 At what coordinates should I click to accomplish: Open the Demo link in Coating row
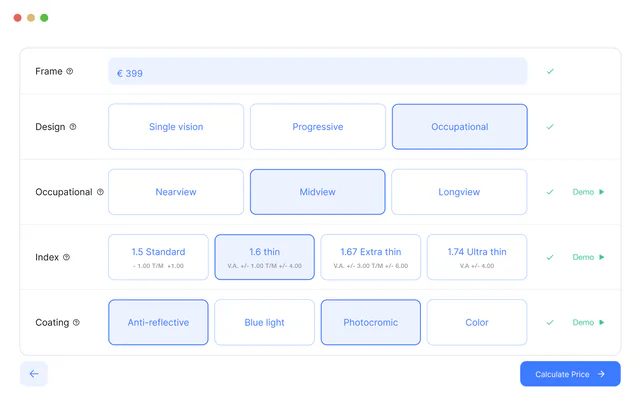[583, 323]
